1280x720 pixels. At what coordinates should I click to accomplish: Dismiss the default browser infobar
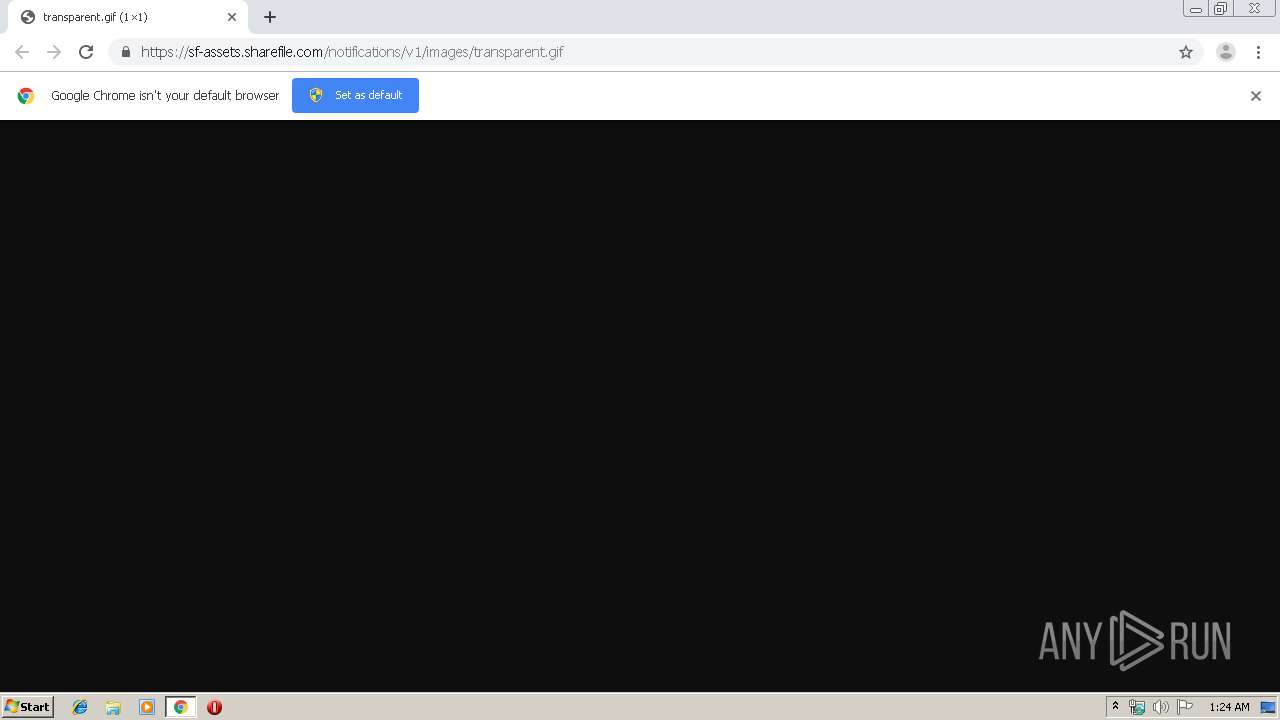(1256, 96)
